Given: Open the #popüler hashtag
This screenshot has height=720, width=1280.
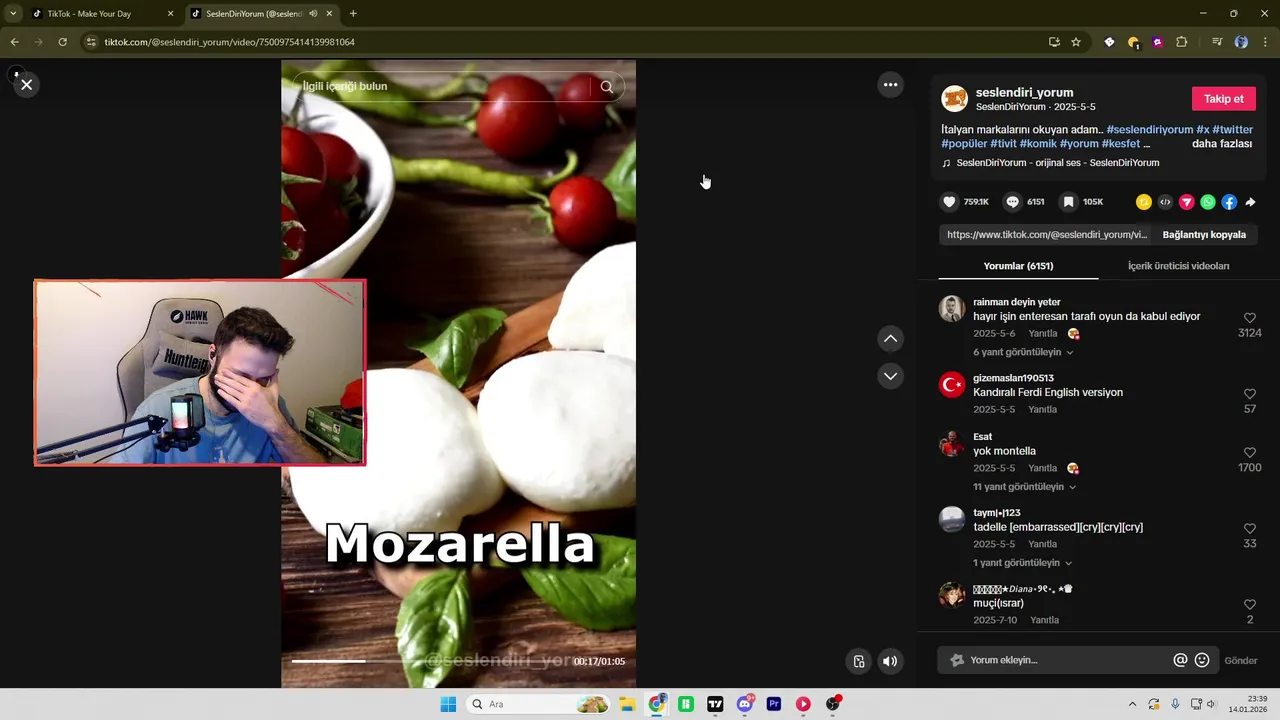Looking at the screenshot, I should (x=964, y=144).
